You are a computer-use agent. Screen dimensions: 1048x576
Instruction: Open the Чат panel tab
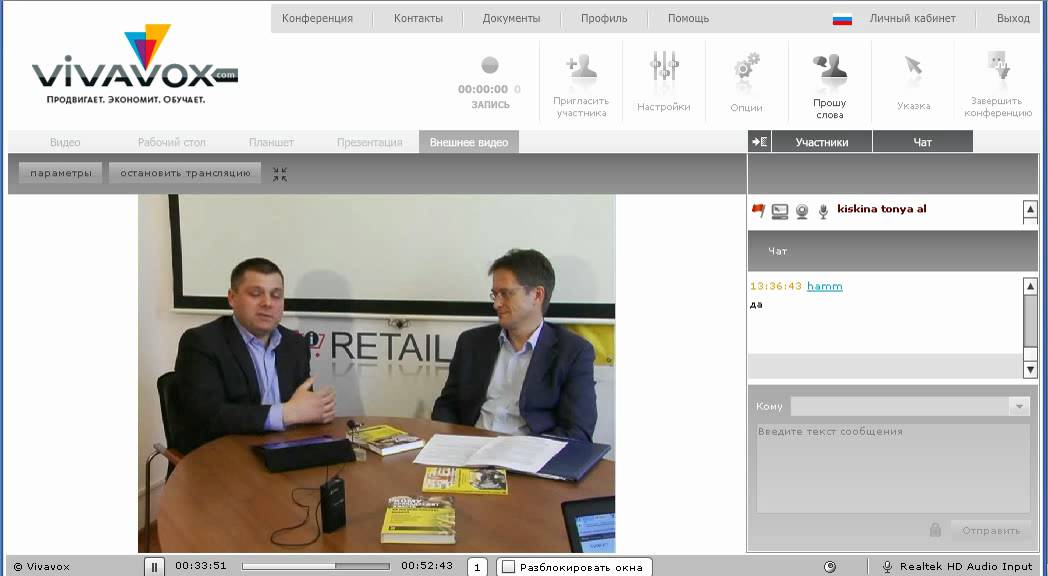(x=922, y=142)
